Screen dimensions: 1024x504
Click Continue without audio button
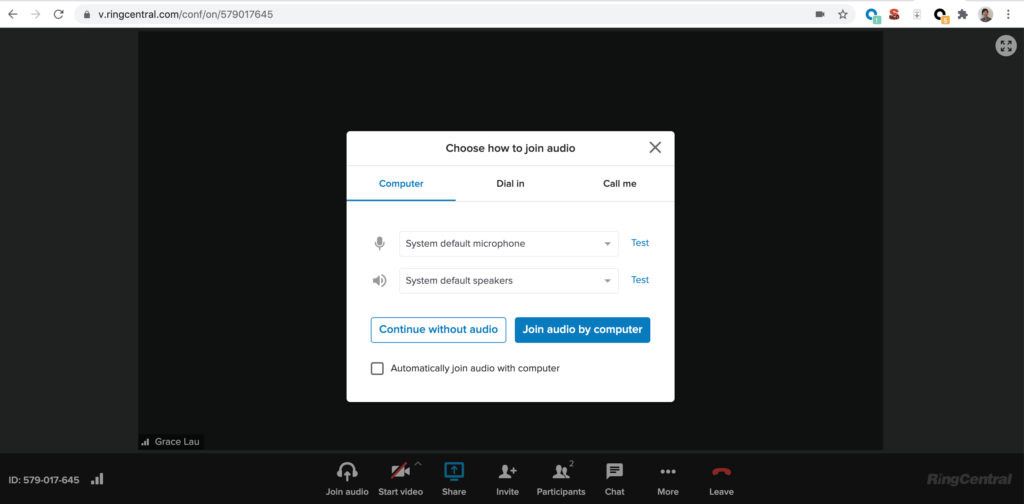[438, 330]
